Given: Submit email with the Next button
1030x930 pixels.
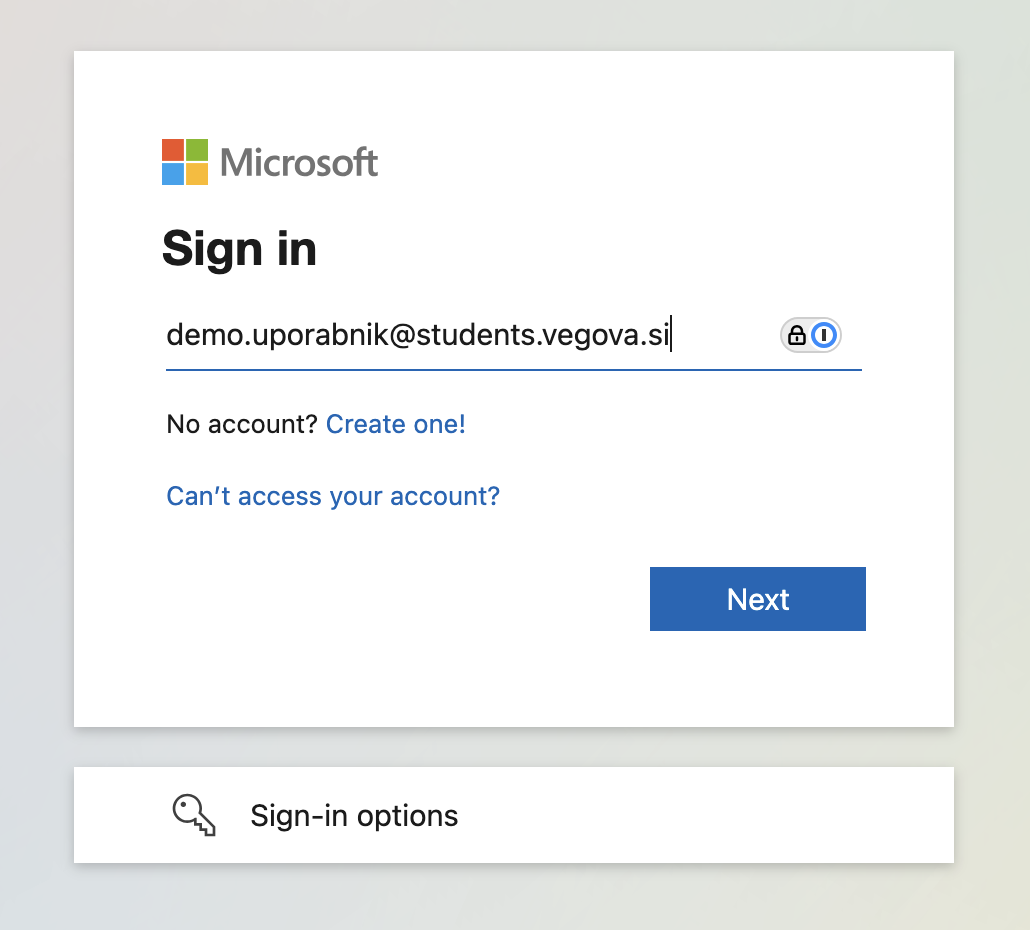Looking at the screenshot, I should (x=757, y=599).
